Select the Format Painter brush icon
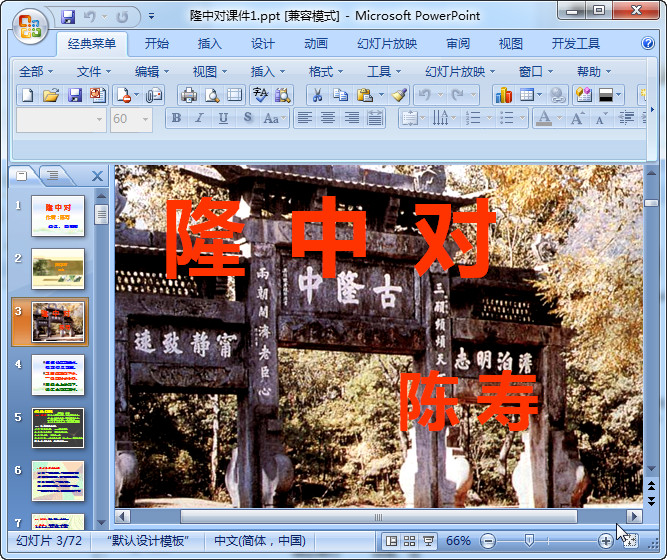 coord(399,95)
